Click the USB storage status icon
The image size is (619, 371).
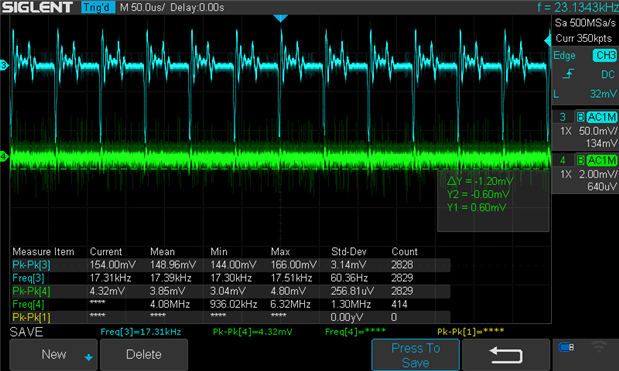tap(566, 347)
